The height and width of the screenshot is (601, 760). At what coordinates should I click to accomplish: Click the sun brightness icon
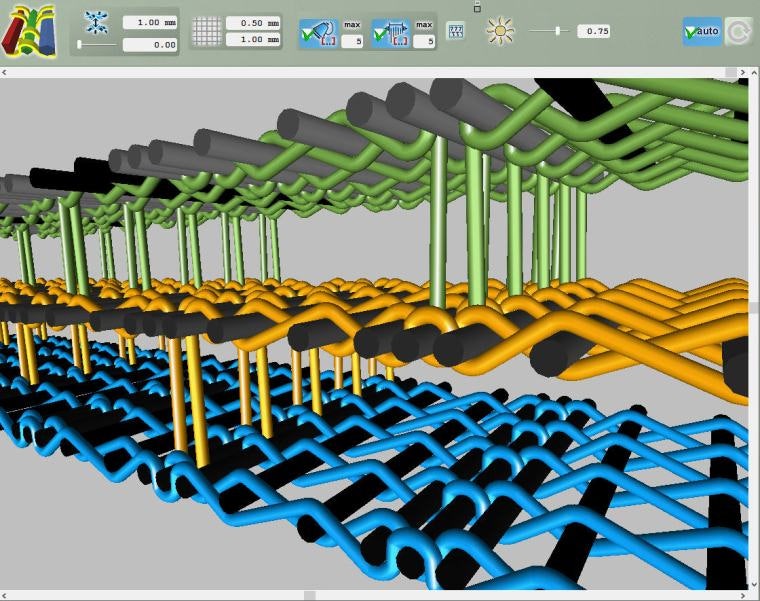click(499, 32)
